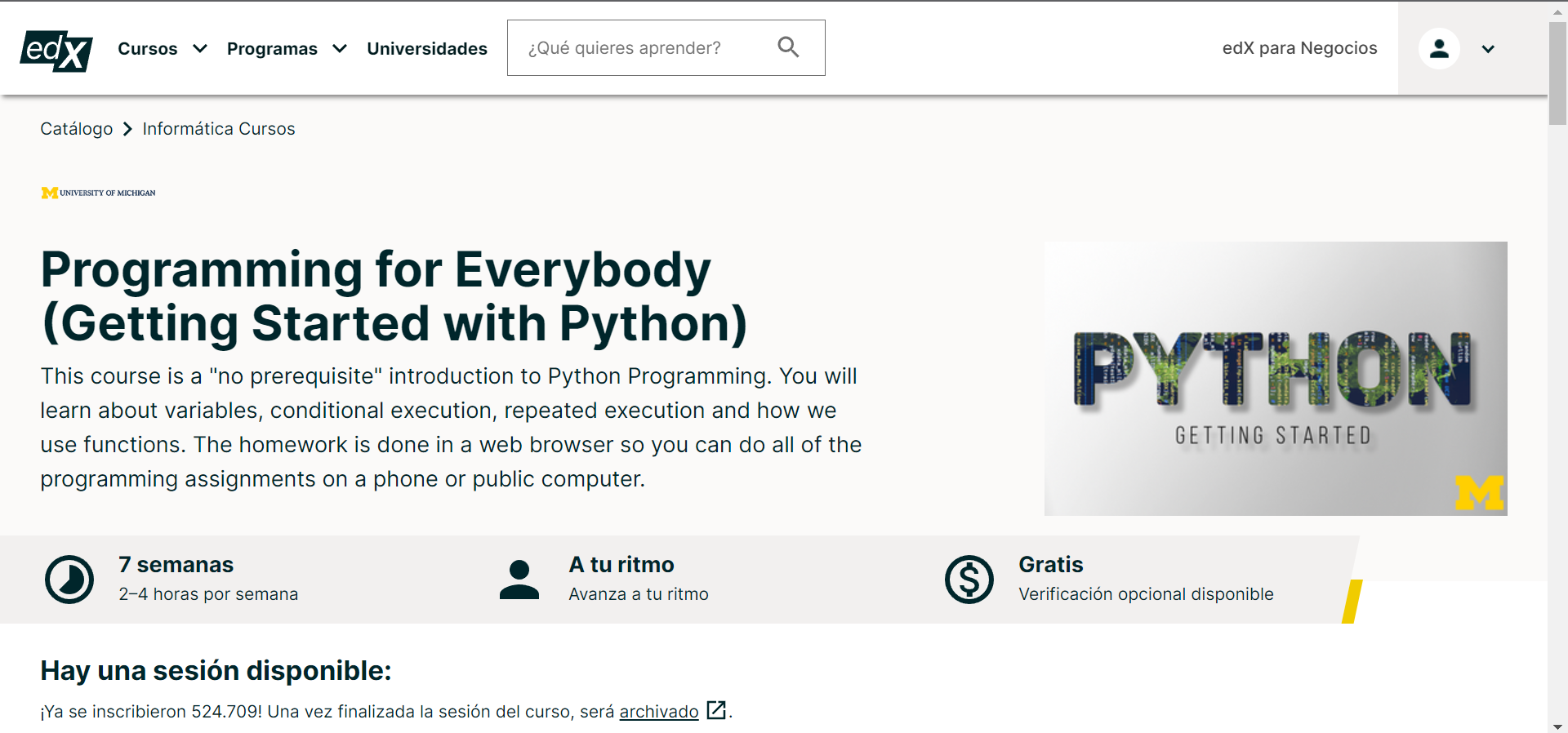Click the Avanza a tu ritmo text
The image size is (1568, 733).
click(639, 594)
